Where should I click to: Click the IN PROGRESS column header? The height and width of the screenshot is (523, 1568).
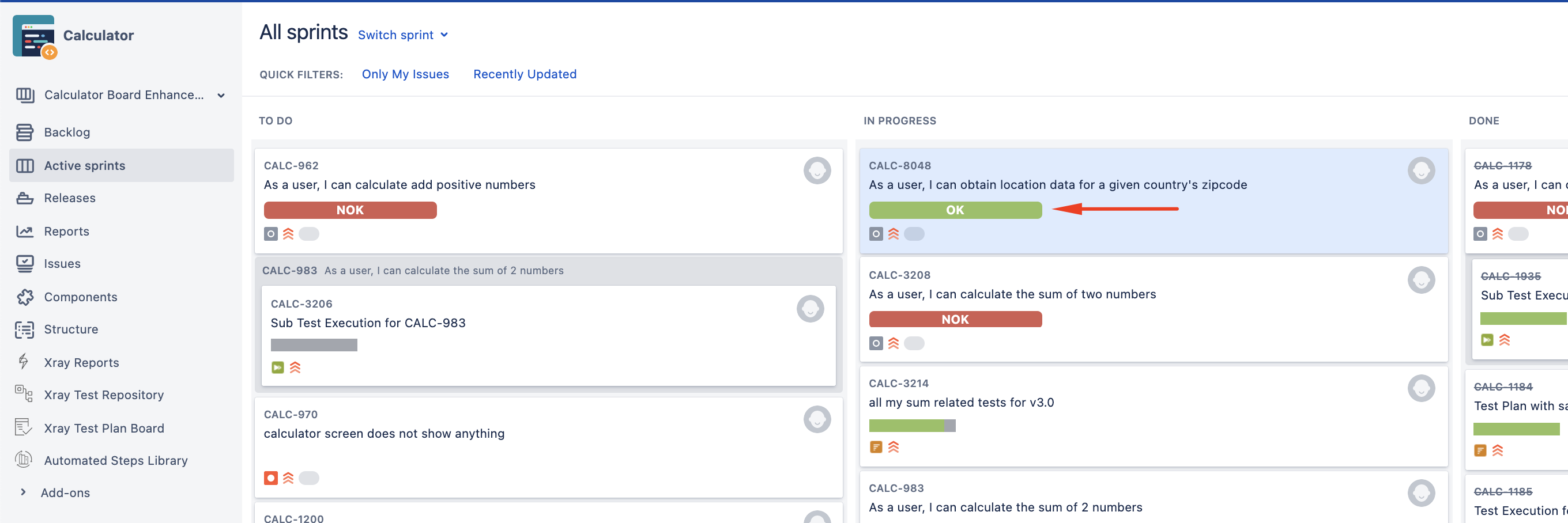click(900, 120)
